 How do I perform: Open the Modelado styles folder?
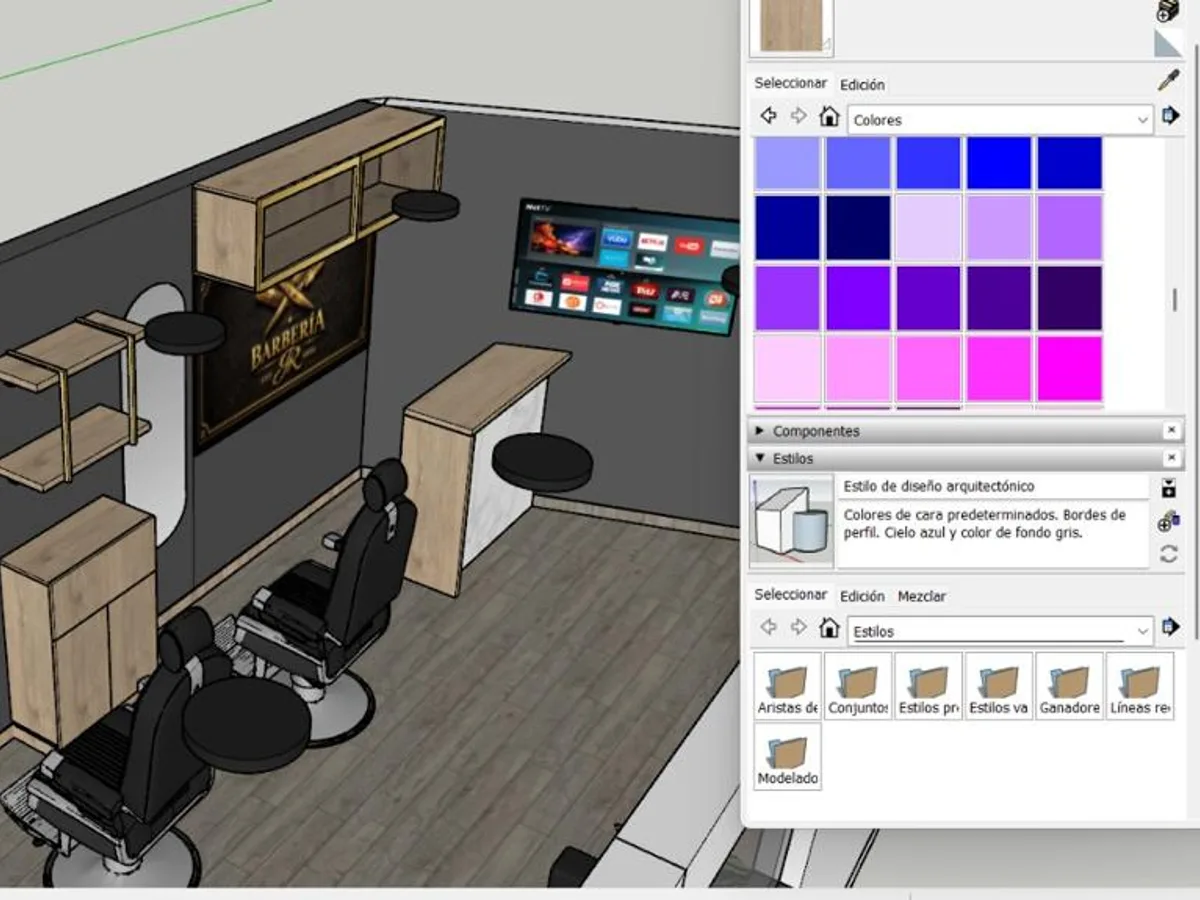[788, 757]
